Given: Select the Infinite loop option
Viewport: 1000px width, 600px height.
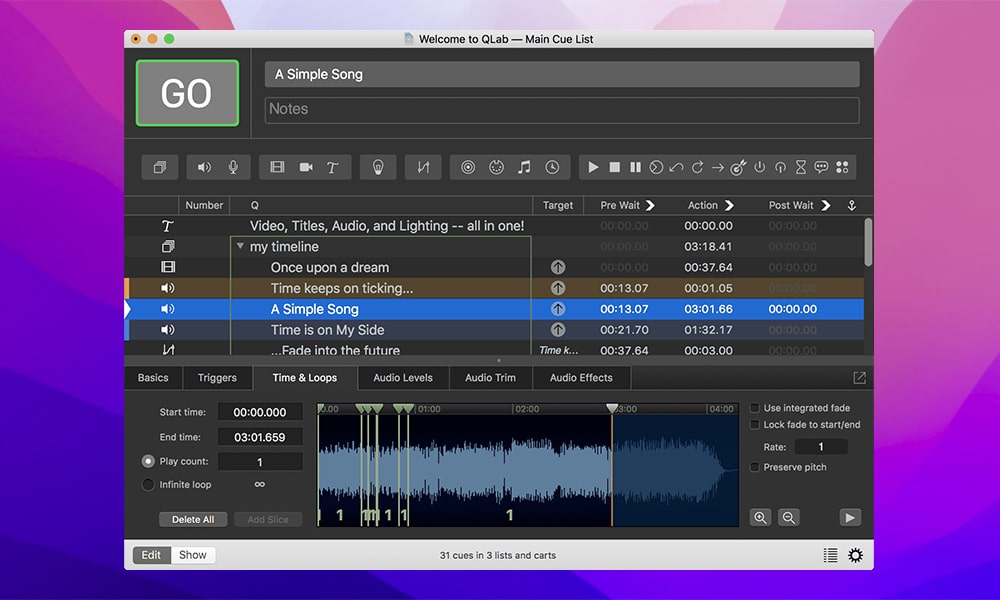Looking at the screenshot, I should (149, 484).
